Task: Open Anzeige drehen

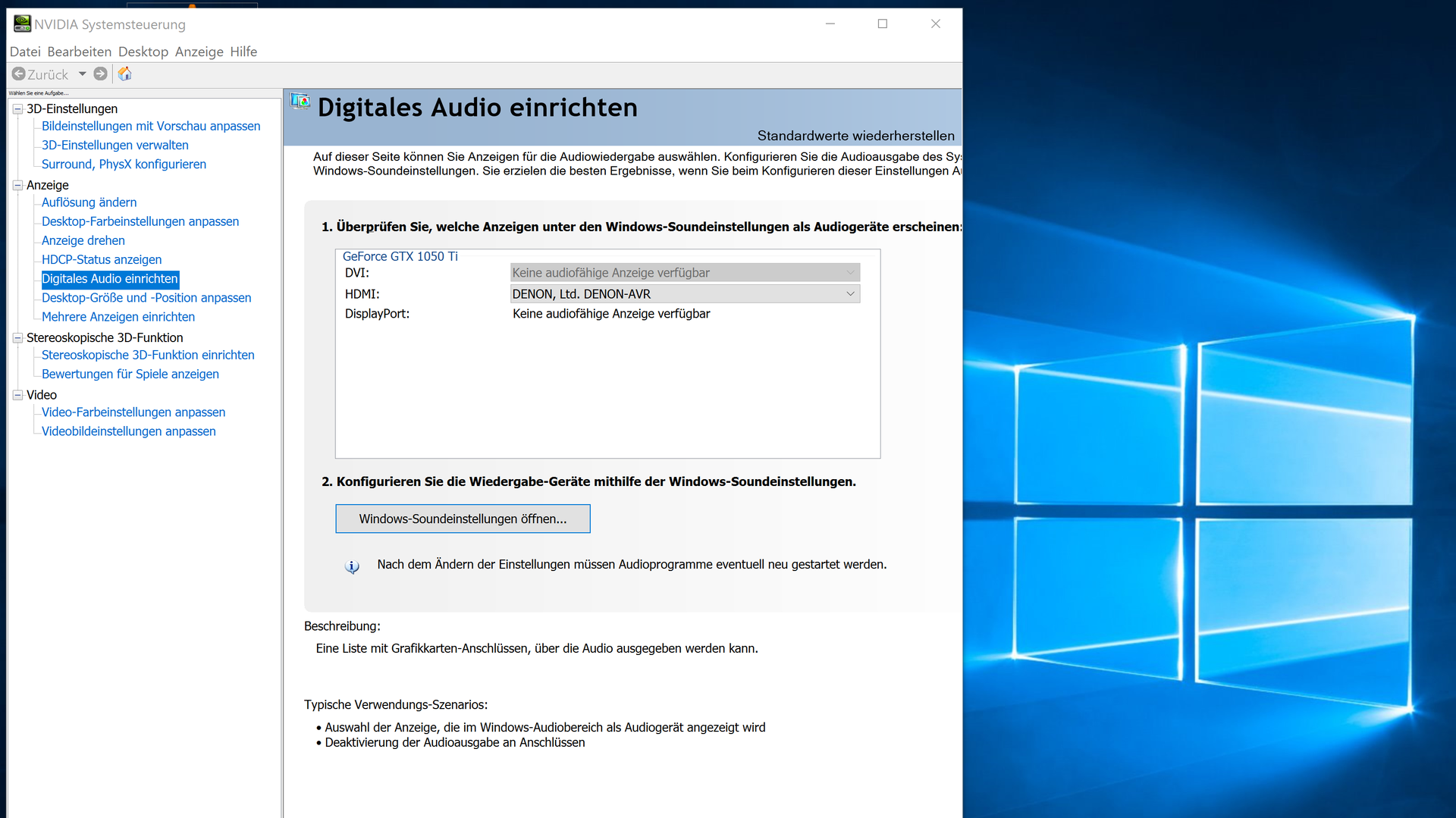Action: [83, 240]
